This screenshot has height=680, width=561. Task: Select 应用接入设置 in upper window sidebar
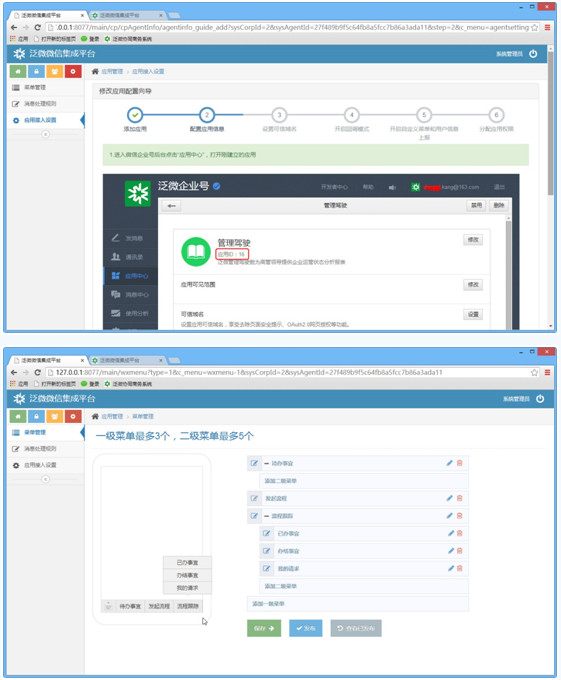(46, 120)
